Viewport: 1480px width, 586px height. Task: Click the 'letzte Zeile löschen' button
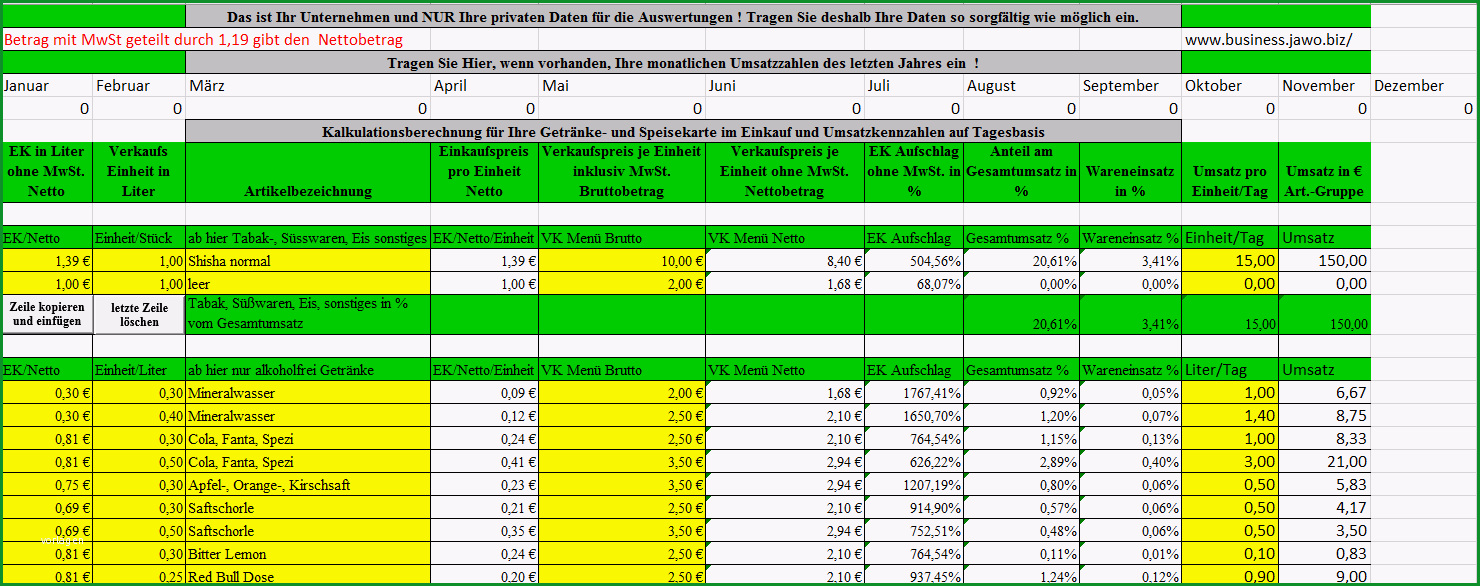pyautogui.click(x=140, y=314)
